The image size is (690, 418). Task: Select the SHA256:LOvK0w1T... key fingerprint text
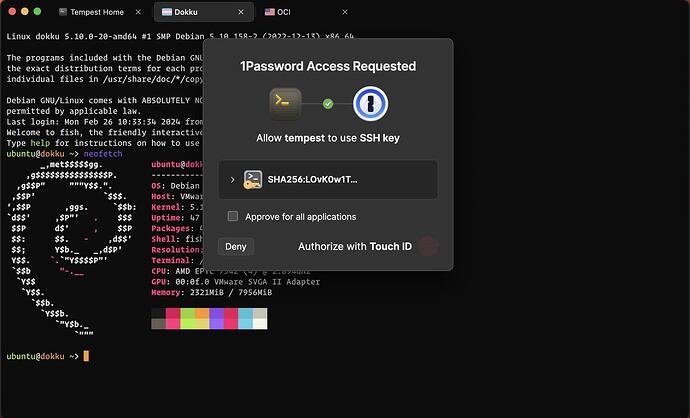[312, 180]
